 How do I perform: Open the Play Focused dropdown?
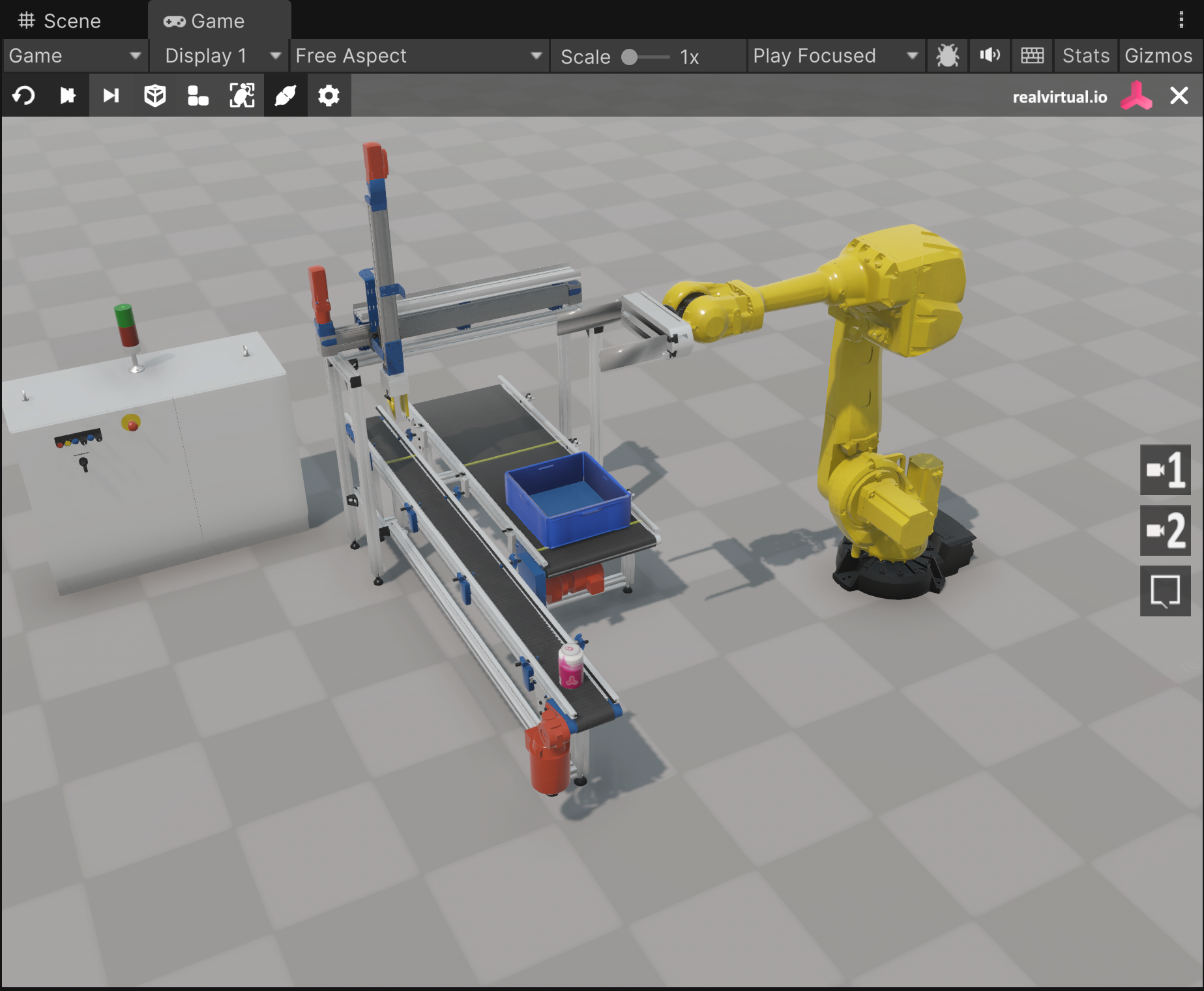click(x=835, y=55)
